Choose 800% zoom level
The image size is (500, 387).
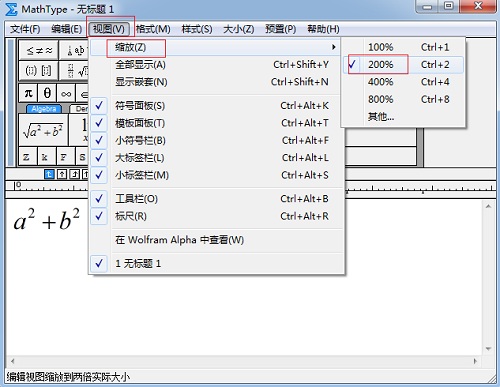tap(403, 99)
